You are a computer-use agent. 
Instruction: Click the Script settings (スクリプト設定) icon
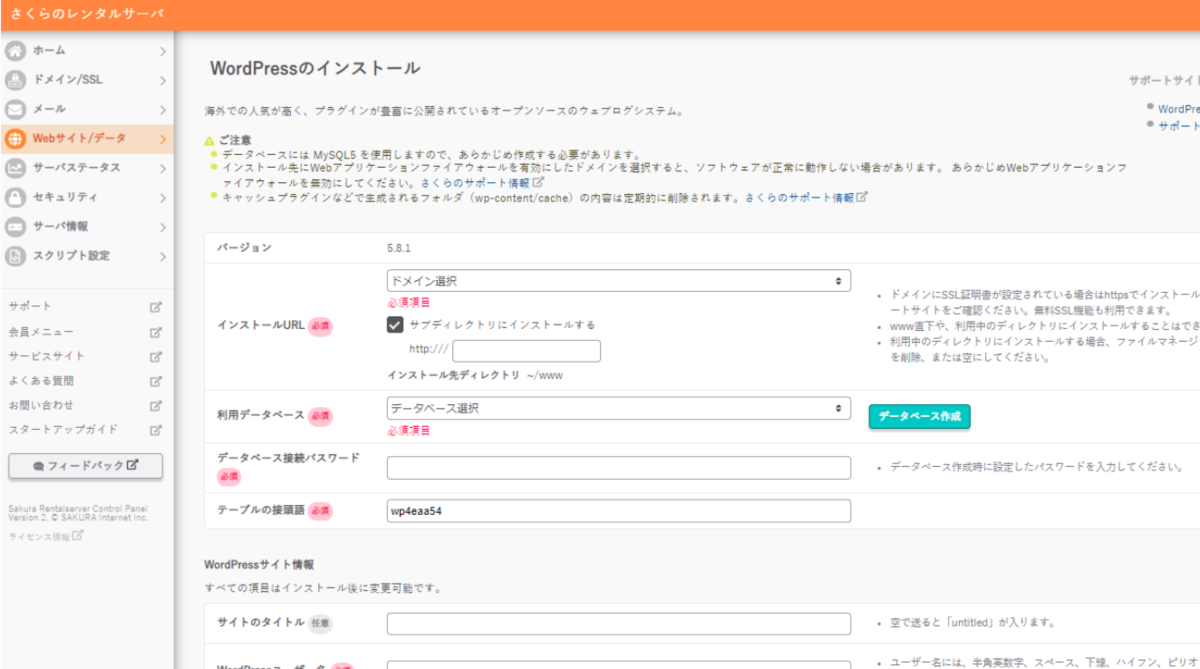[x=15, y=256]
